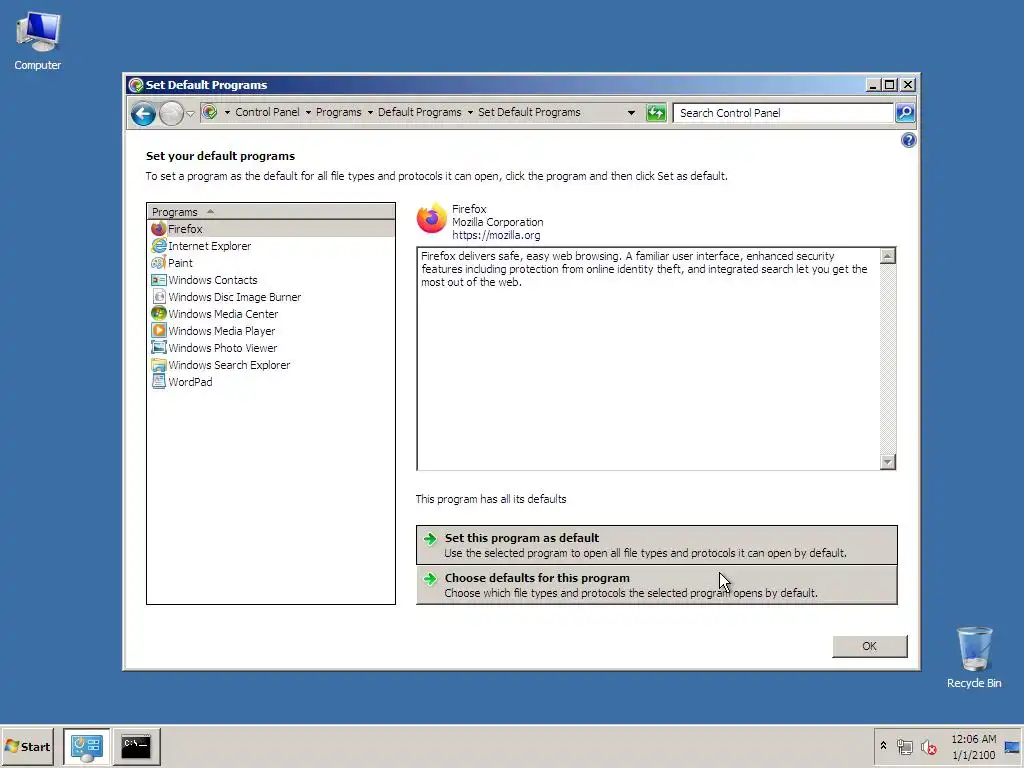This screenshot has height=768, width=1024.
Task: Select the Recycle Bin desktop icon
Action: click(x=974, y=658)
